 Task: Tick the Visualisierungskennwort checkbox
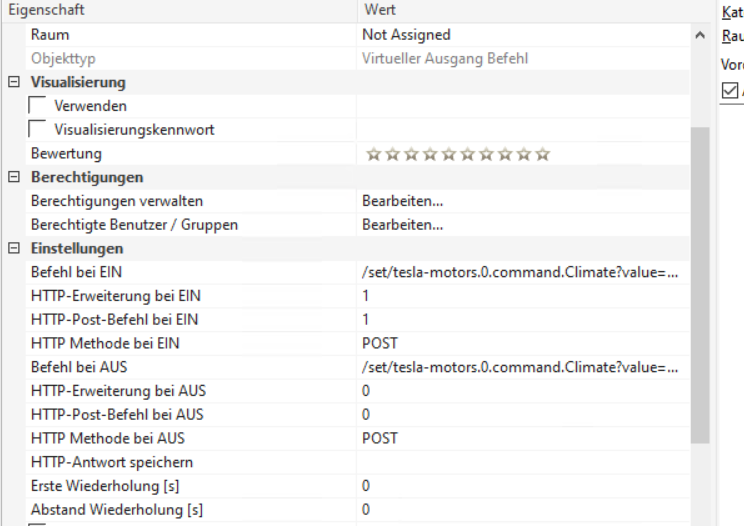[x=39, y=129]
